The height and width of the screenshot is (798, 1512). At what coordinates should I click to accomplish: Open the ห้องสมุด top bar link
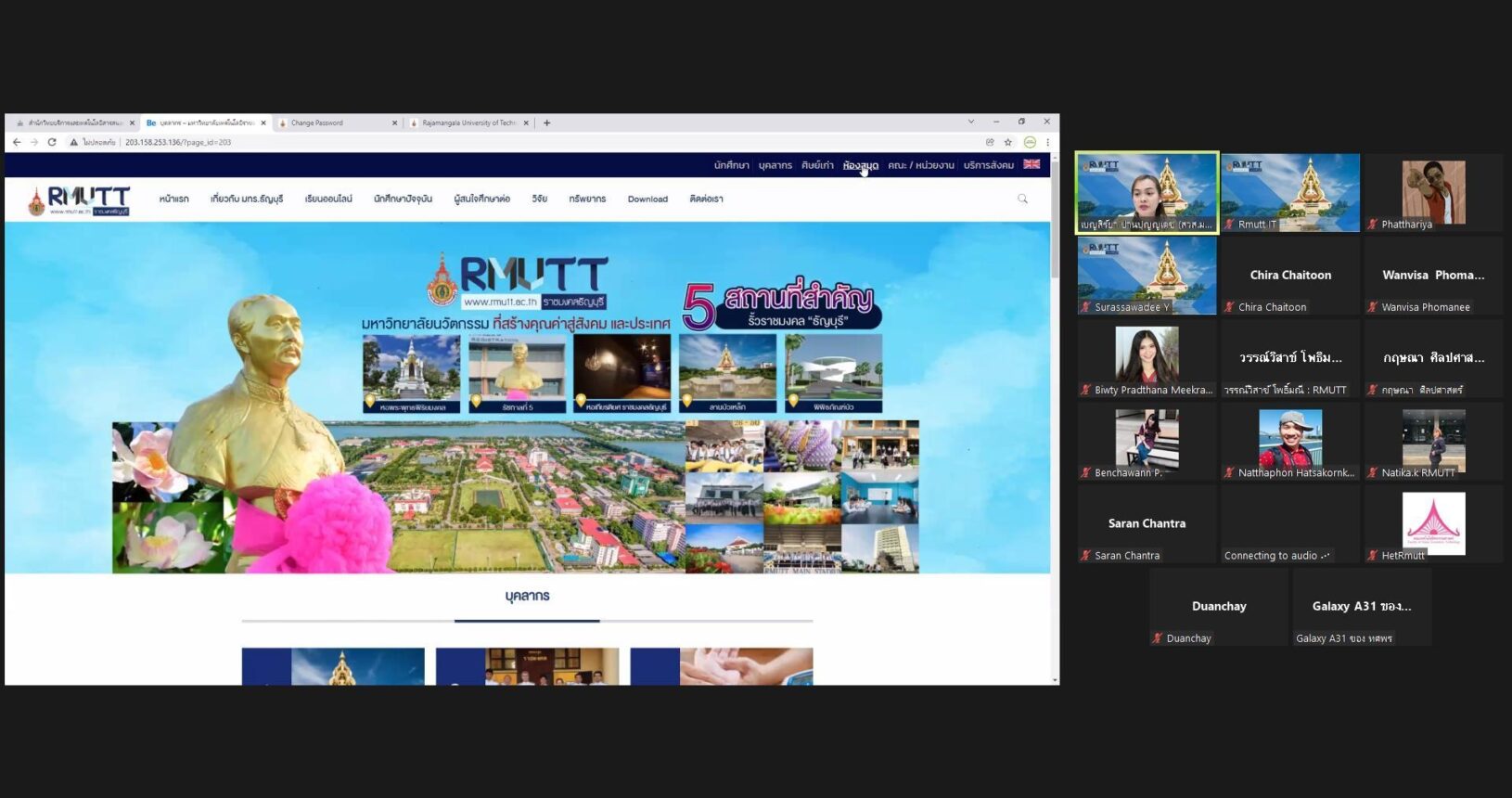(861, 165)
